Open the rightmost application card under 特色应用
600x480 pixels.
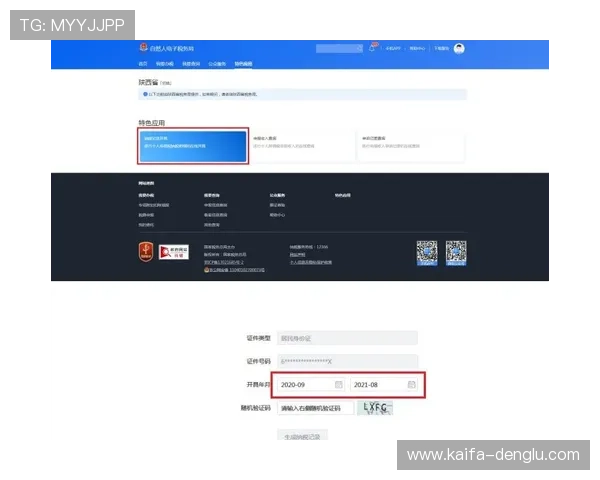pos(411,146)
